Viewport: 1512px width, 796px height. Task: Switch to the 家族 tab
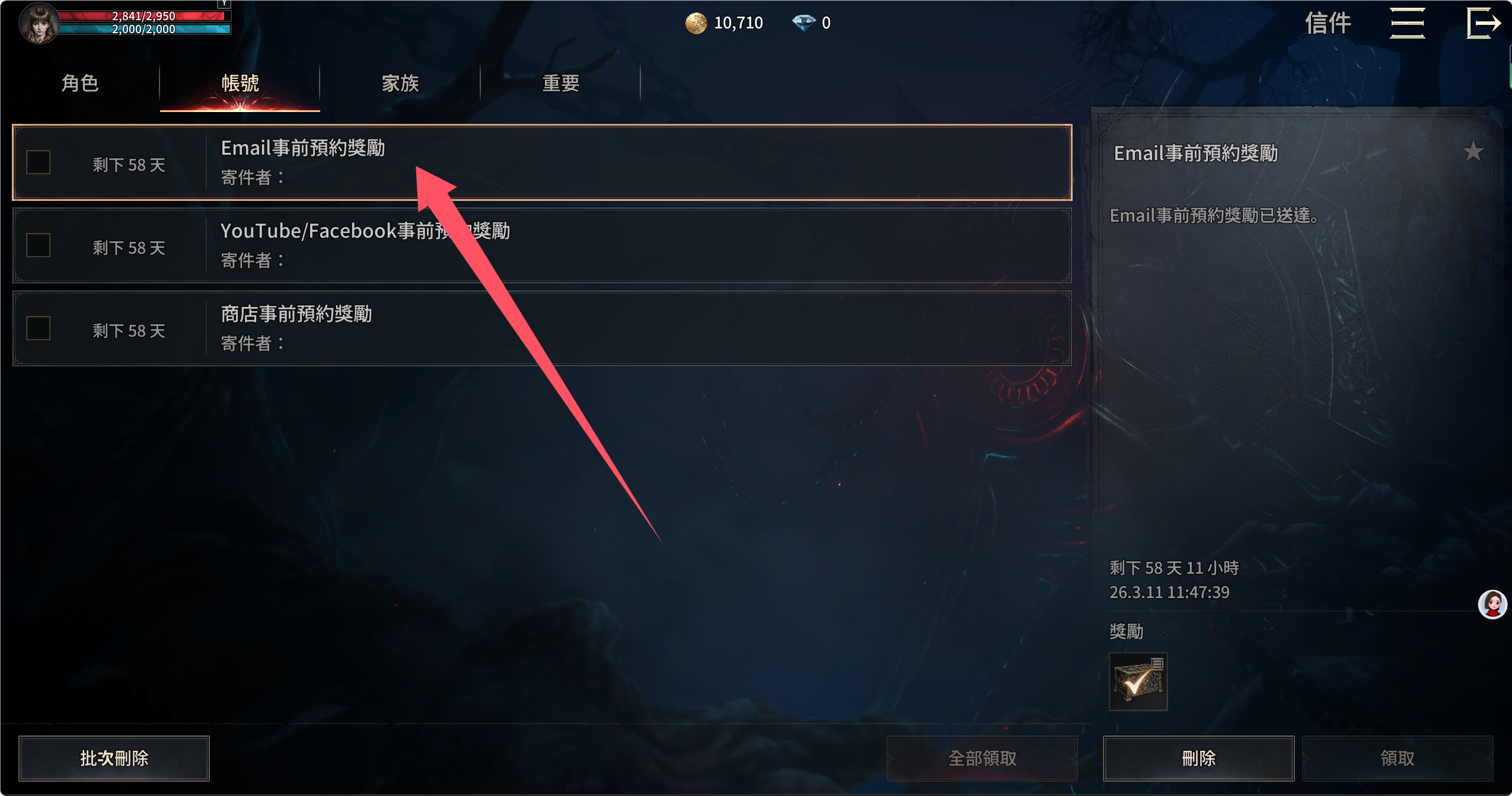[400, 83]
